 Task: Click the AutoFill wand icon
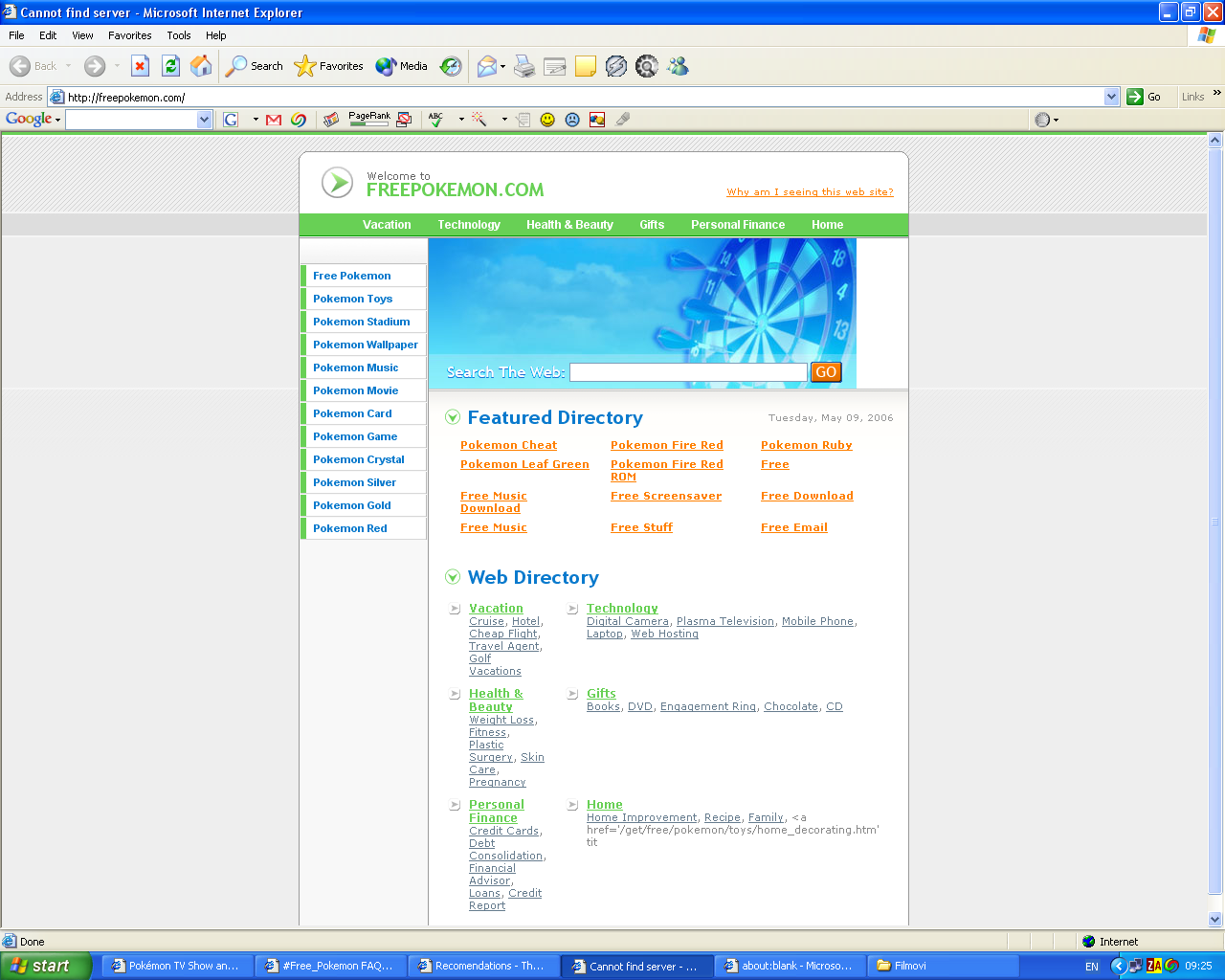pos(479,120)
